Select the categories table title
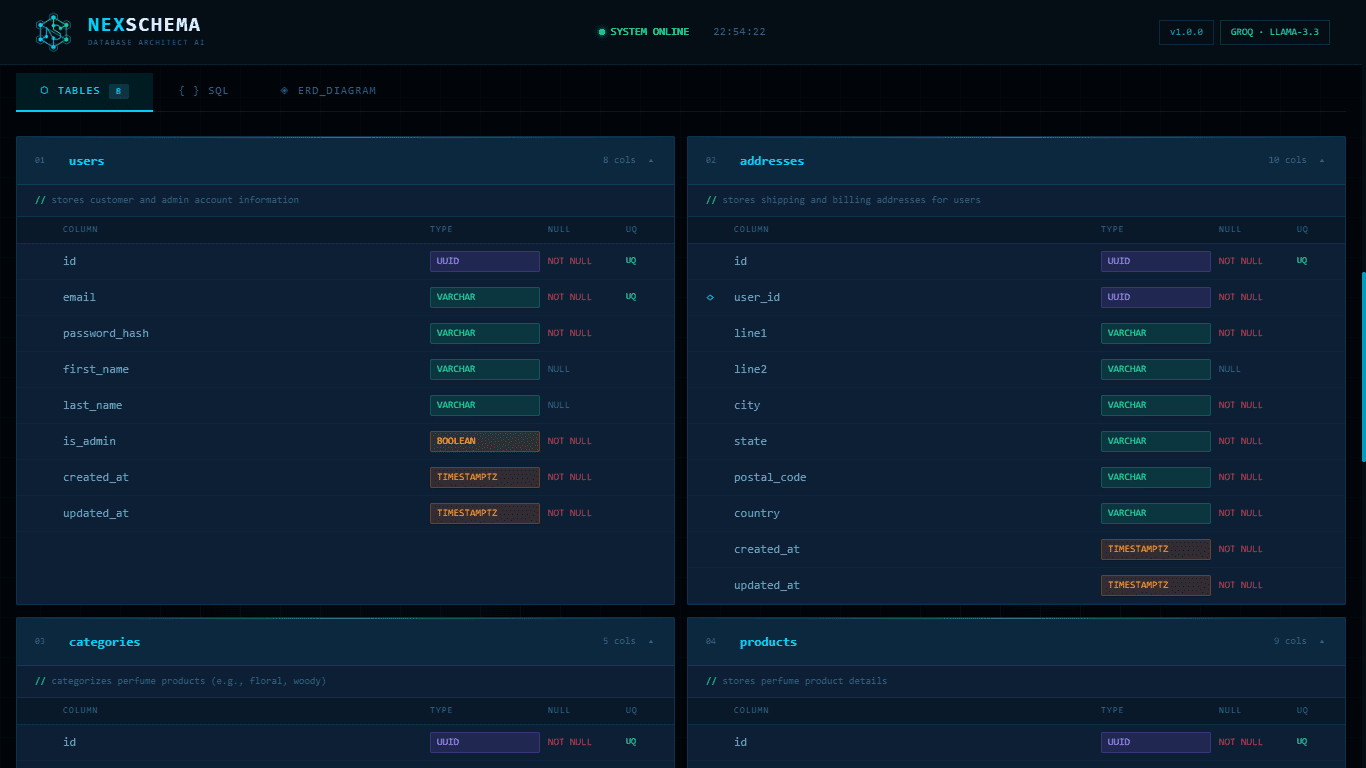This screenshot has height=768, width=1366. coord(104,642)
